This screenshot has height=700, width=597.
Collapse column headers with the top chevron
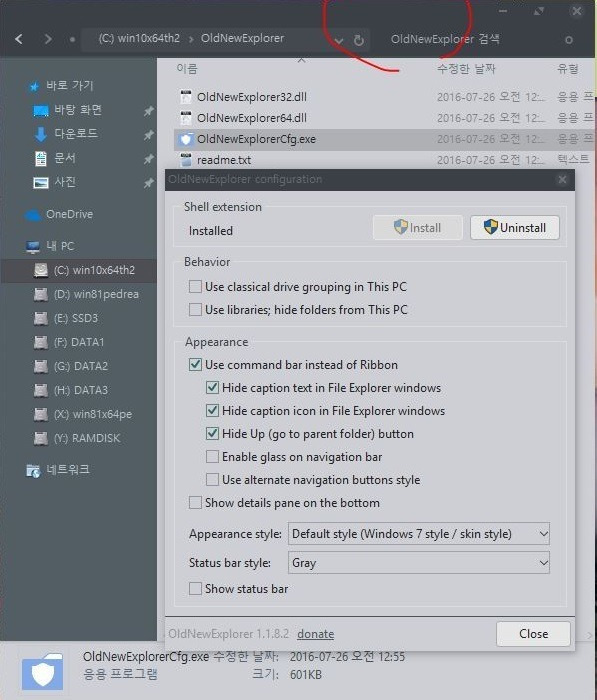301,60
